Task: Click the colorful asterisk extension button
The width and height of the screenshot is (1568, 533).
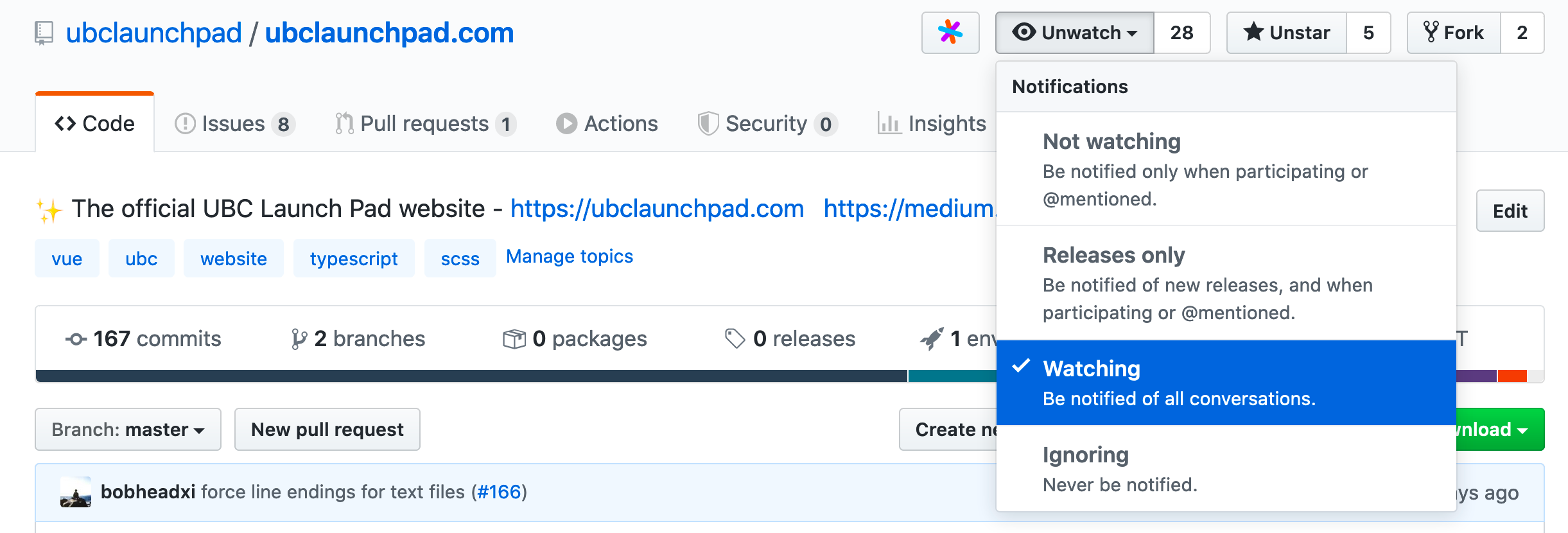Action: pyautogui.click(x=950, y=32)
